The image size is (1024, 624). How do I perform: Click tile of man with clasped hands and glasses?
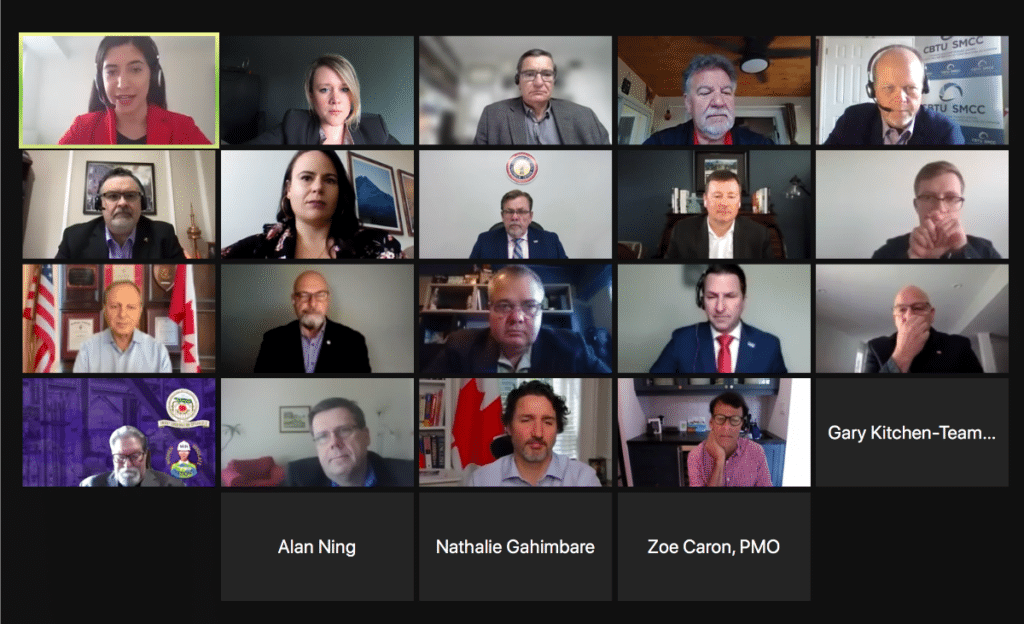(912, 204)
